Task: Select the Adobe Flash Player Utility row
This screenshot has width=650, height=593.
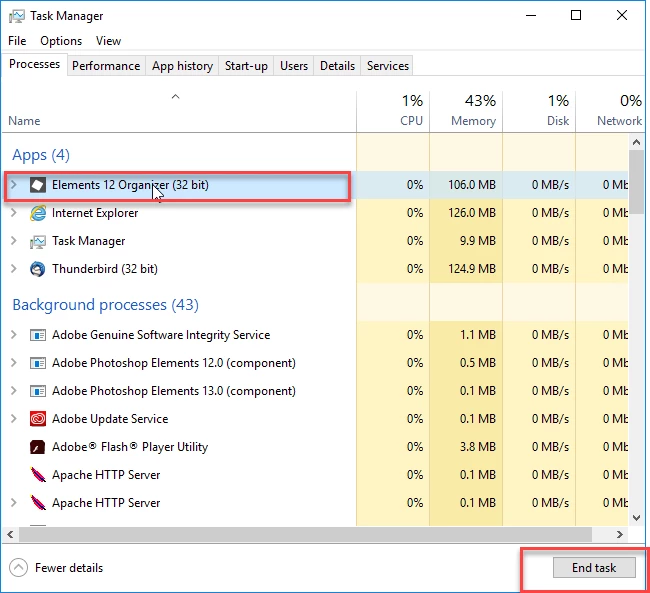Action: coord(315,447)
